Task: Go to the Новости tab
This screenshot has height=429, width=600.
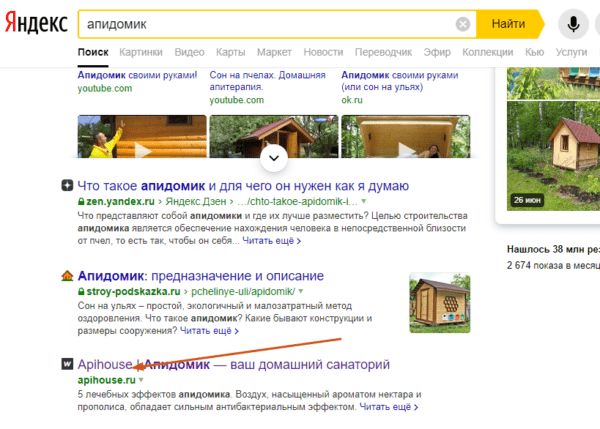Action: tap(323, 52)
